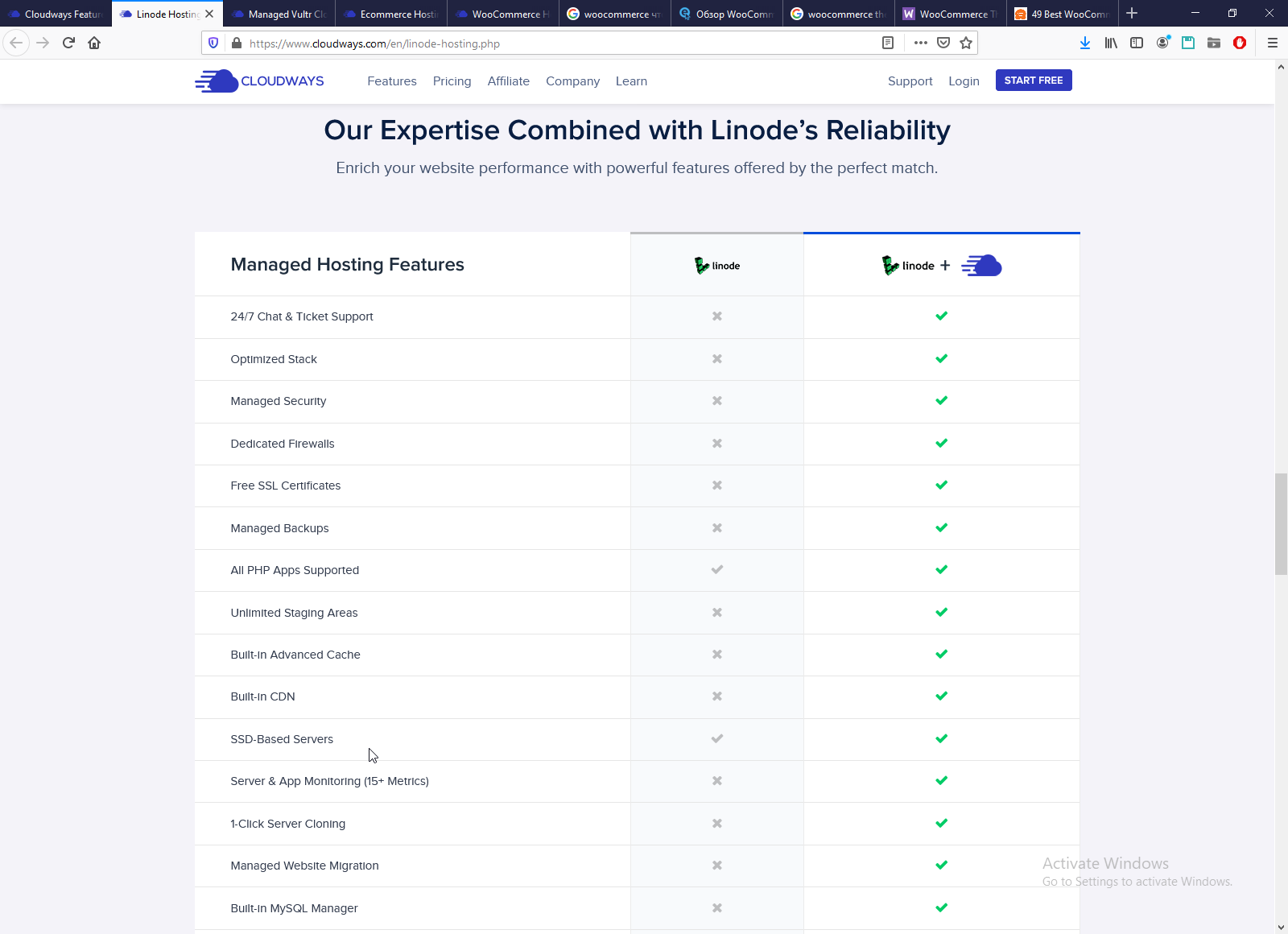1288x934 pixels.
Task: Click the START FREE button
Action: coord(1034,81)
